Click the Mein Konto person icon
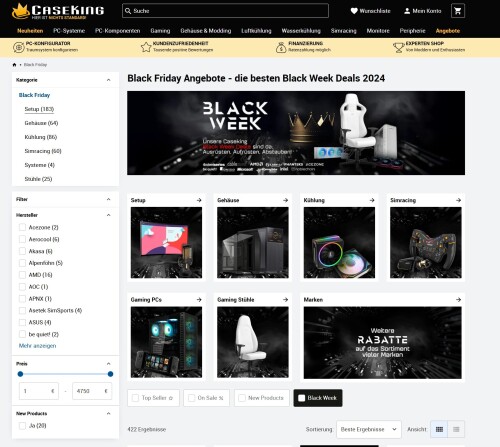This screenshot has height=447, width=500. coord(407,11)
